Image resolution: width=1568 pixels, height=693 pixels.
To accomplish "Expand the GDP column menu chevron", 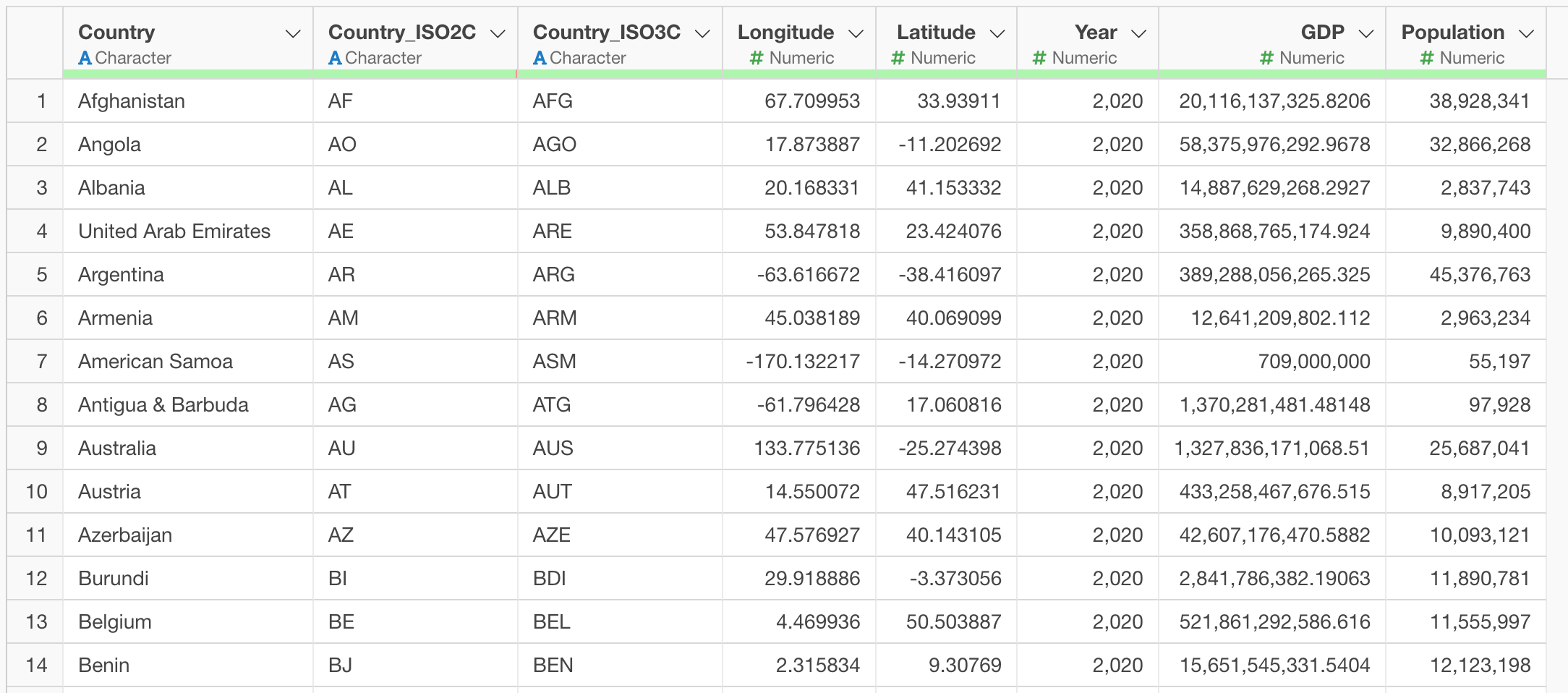I will click(1366, 34).
